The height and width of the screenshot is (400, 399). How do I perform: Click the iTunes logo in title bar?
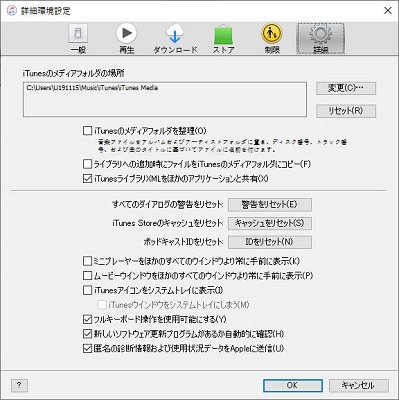point(12,10)
